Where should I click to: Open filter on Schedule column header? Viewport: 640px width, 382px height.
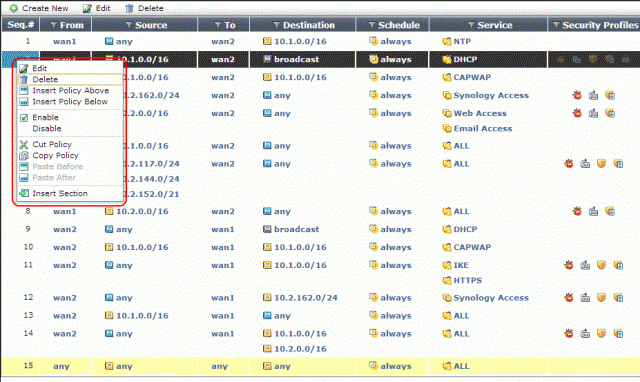coord(371,25)
